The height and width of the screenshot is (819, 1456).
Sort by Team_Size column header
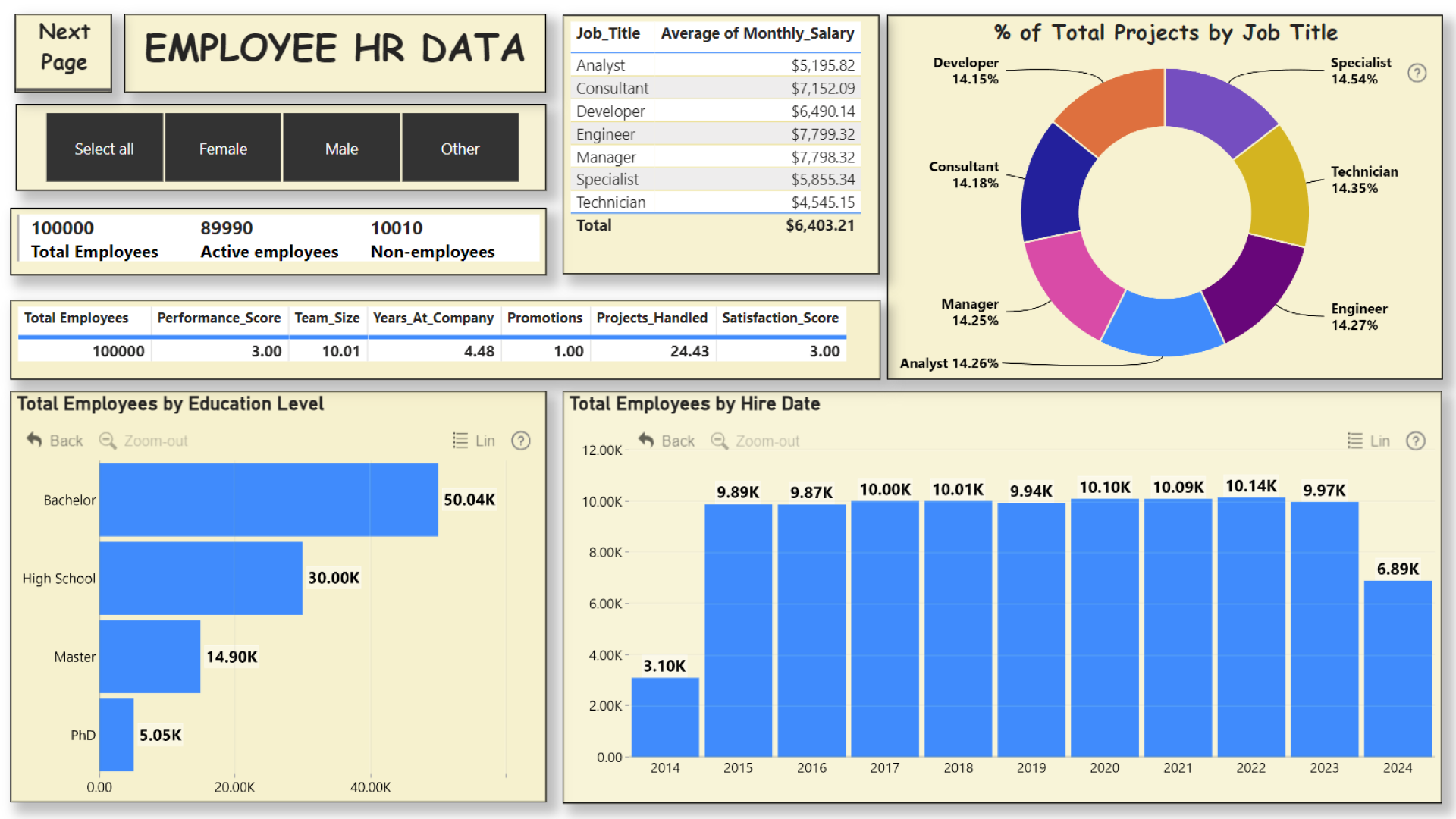tap(327, 318)
